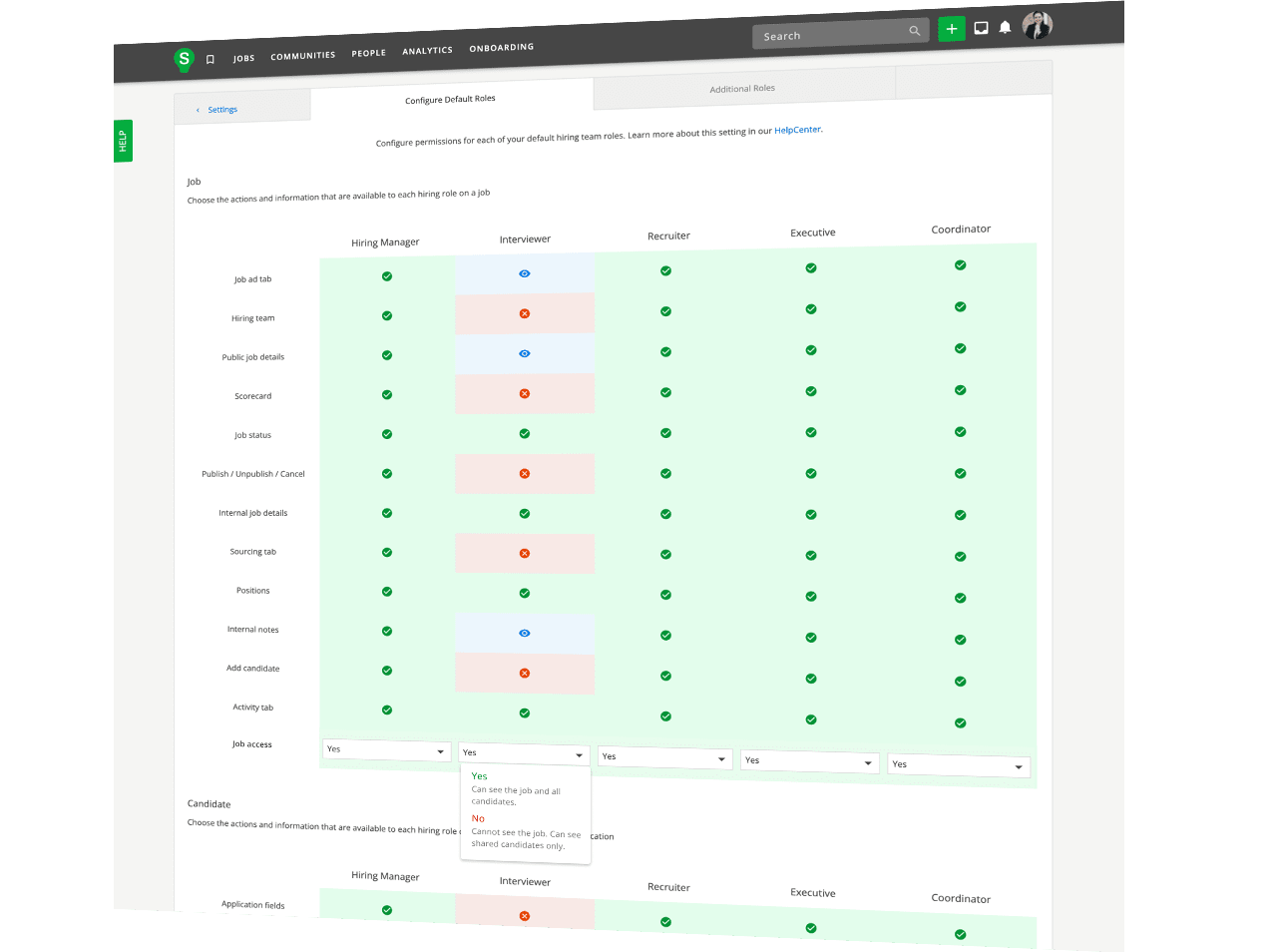Viewport: 1275px width, 952px height.
Task: Click the green SmartRecruiters logo icon
Action: click(184, 60)
